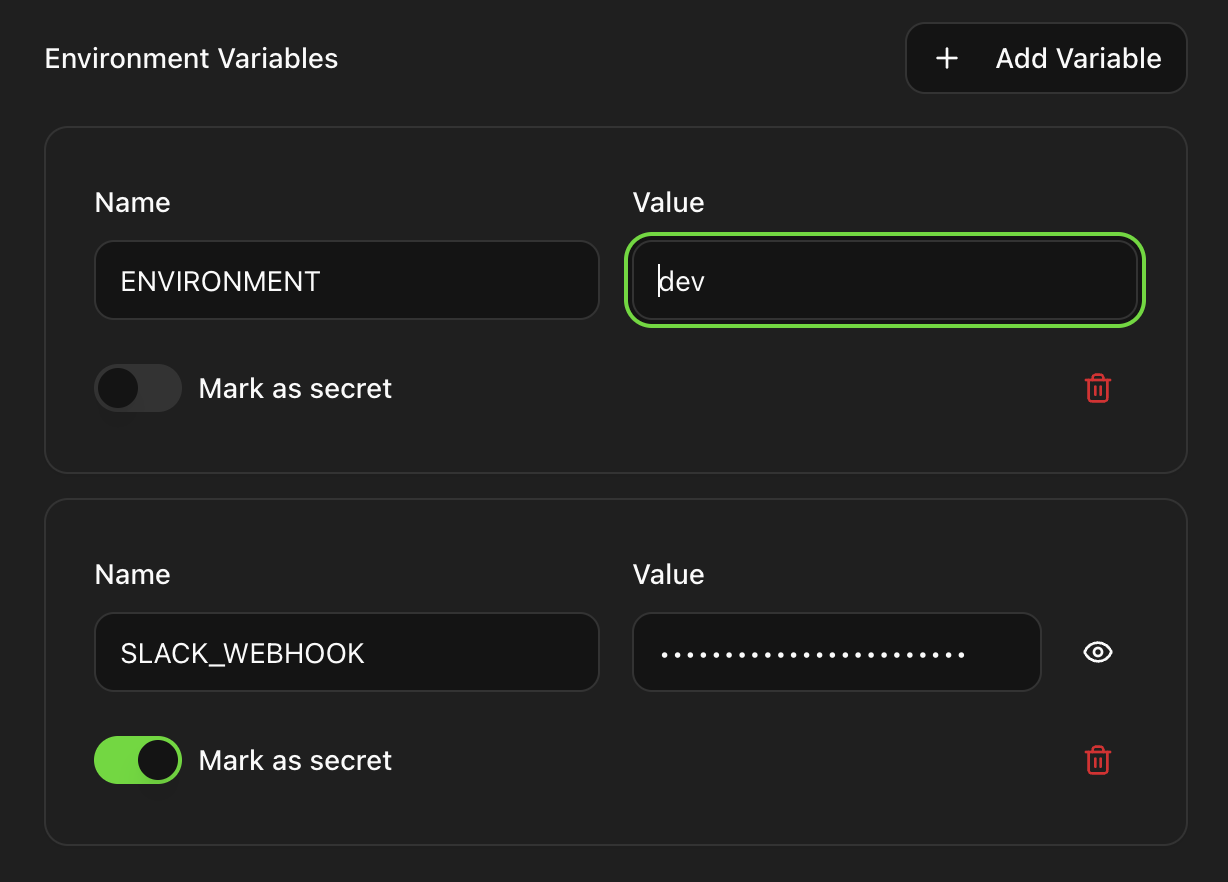Reveal the hidden SLACK_WEBHOOK secret value
The image size is (1228, 882).
click(x=1097, y=652)
